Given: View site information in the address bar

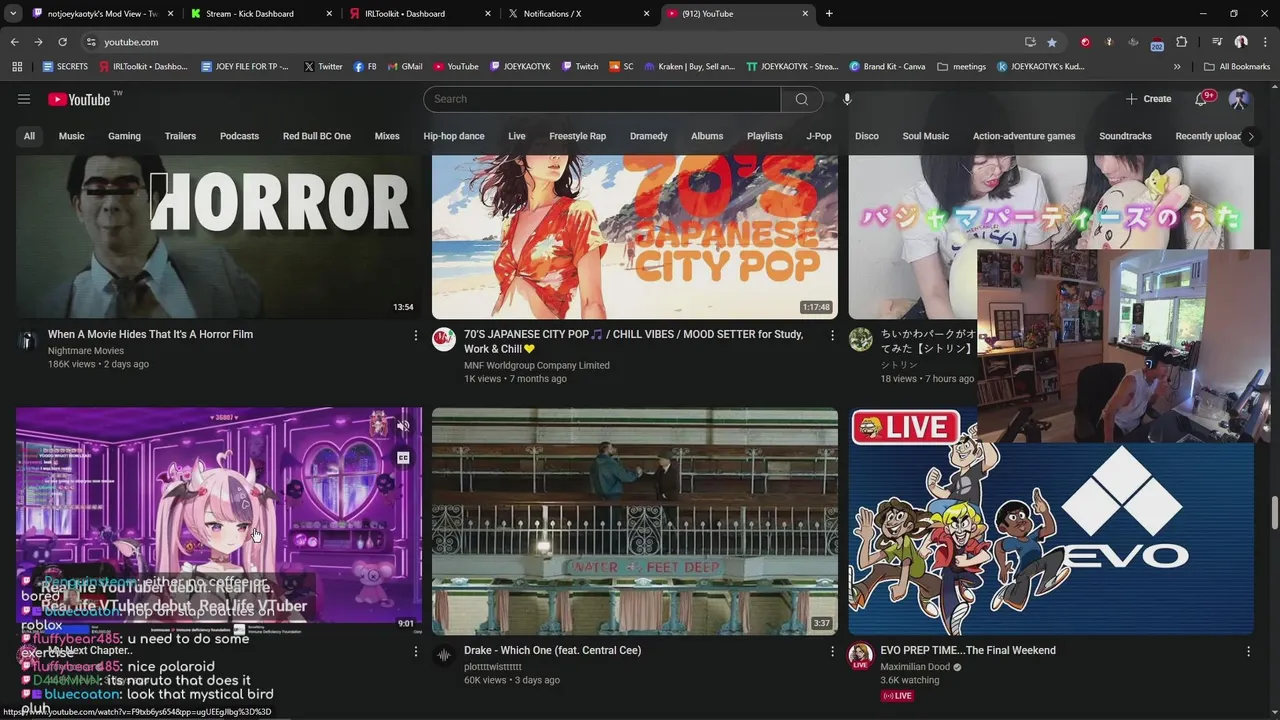Looking at the screenshot, I should (x=91, y=42).
